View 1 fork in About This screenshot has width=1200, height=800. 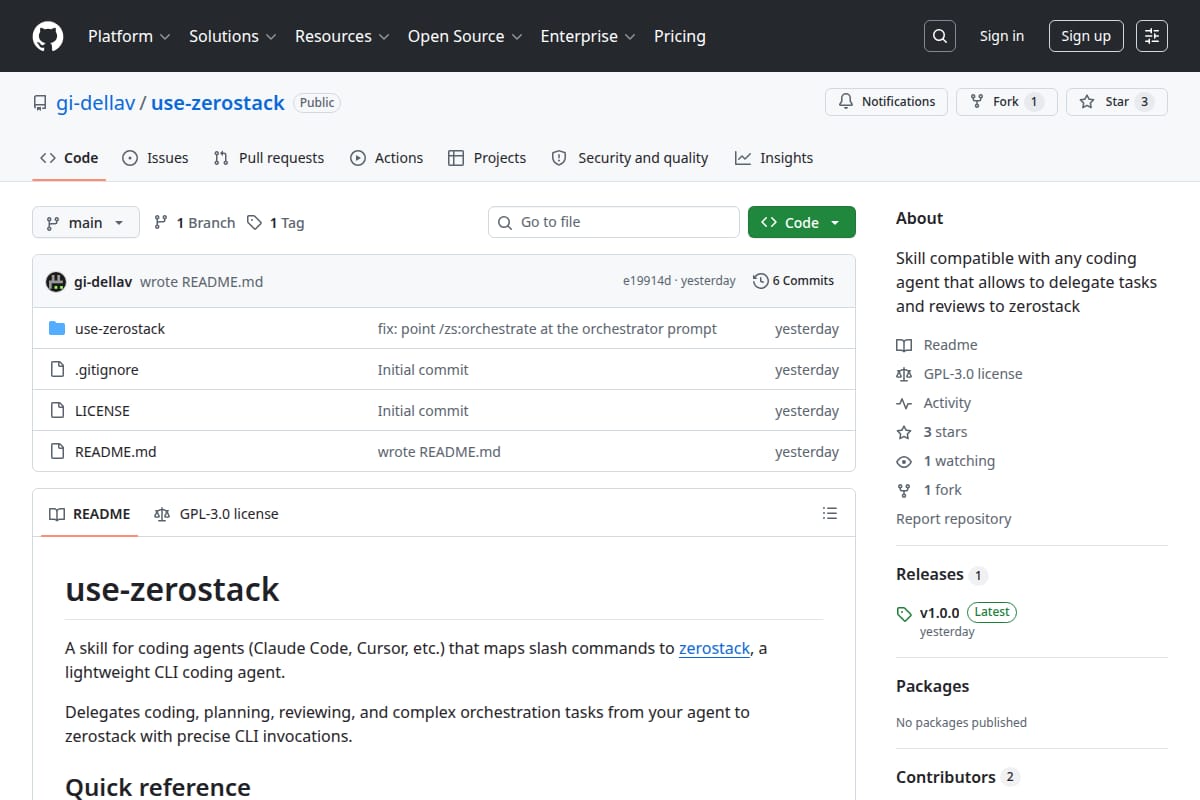(x=929, y=490)
